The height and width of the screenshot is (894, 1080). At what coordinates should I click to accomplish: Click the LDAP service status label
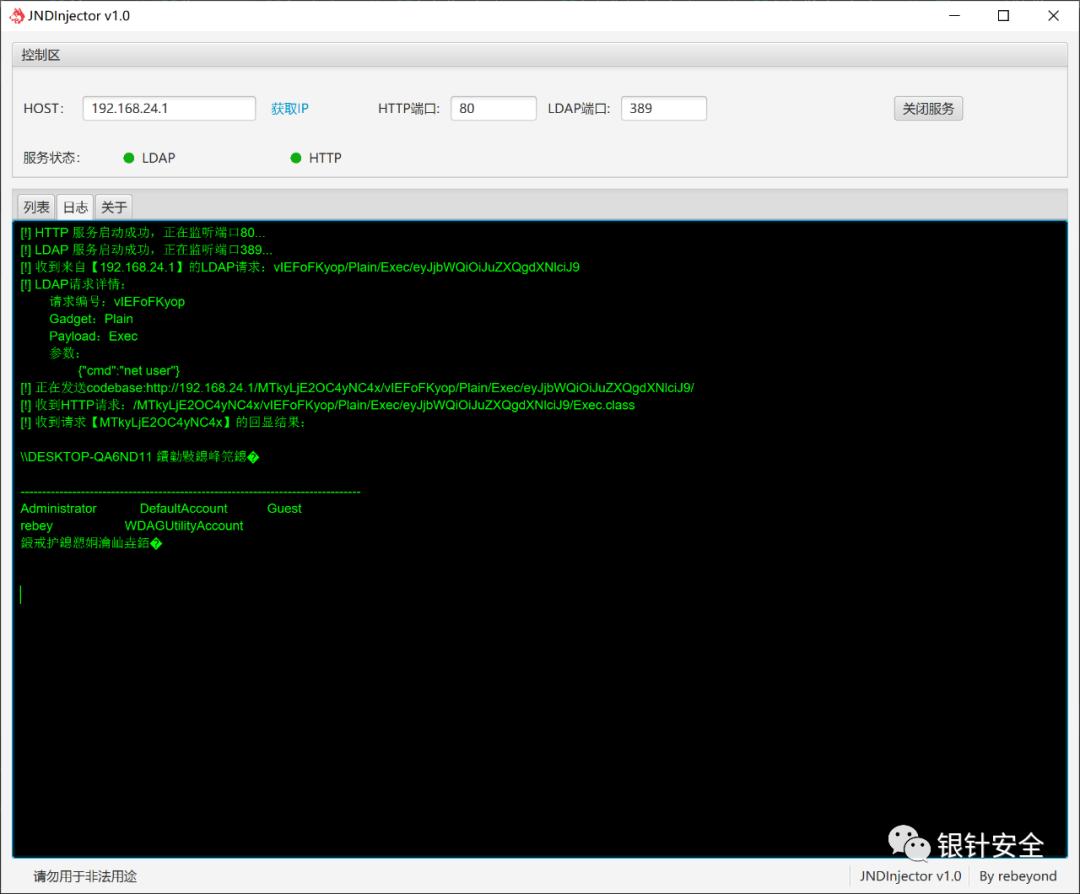pyautogui.click(x=158, y=158)
